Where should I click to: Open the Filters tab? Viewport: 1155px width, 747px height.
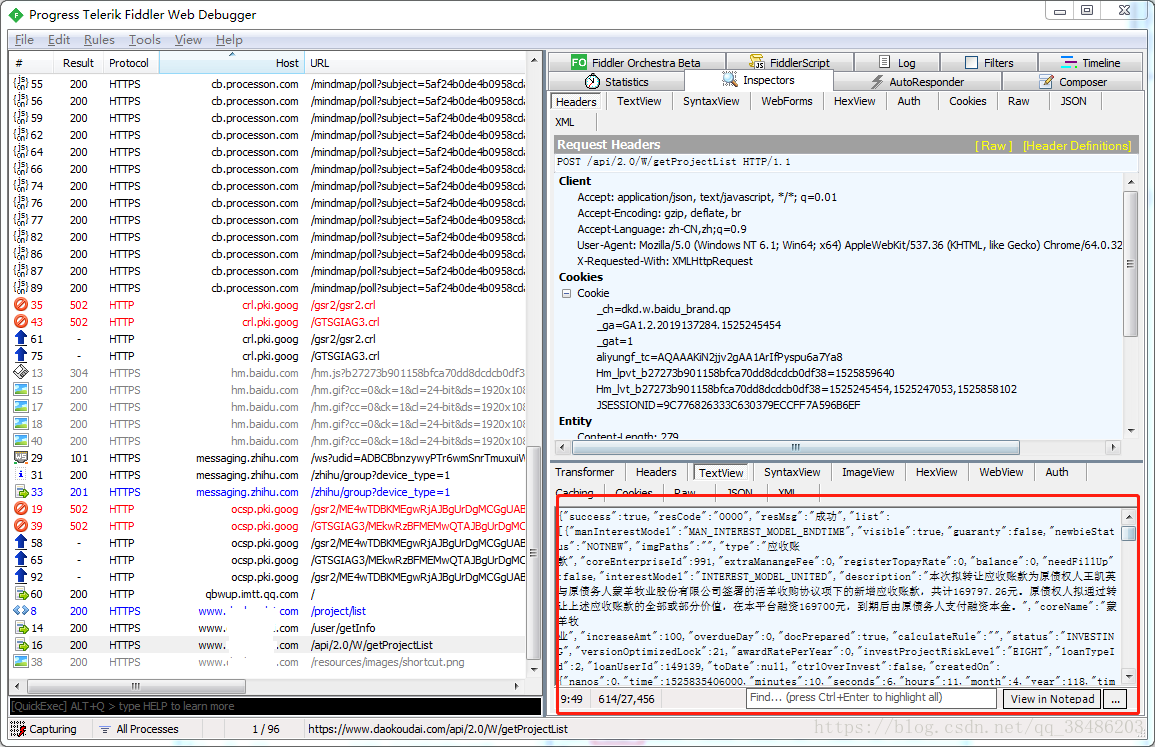pyautogui.click(x=989, y=63)
